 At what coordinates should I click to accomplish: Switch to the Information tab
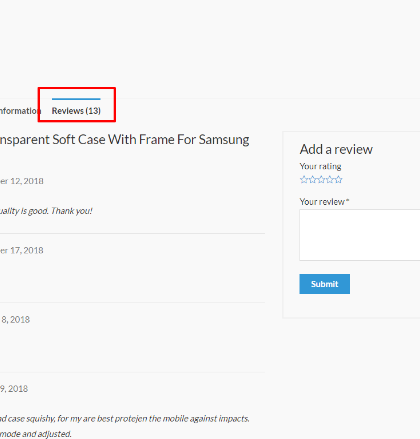click(x=20, y=111)
